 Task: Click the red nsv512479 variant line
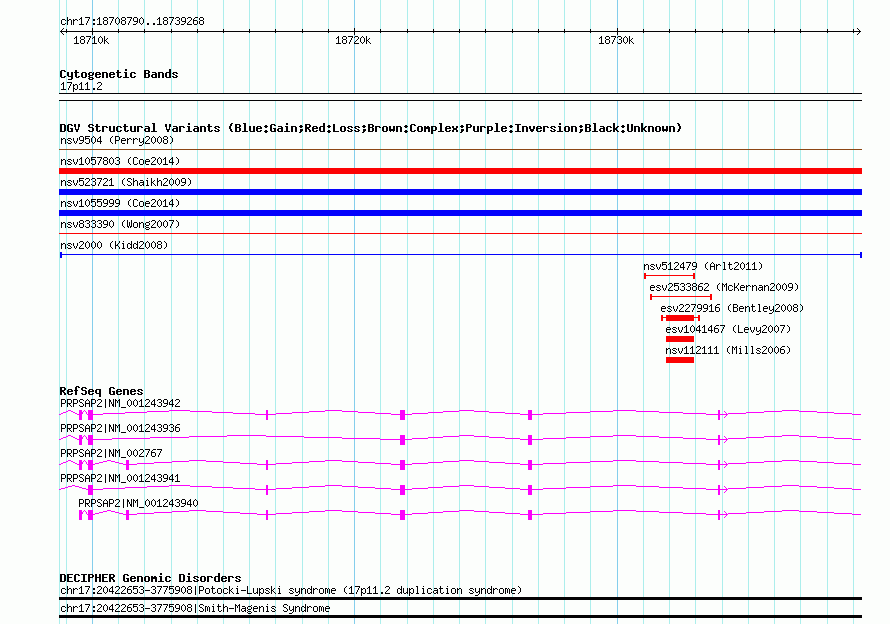click(669, 276)
